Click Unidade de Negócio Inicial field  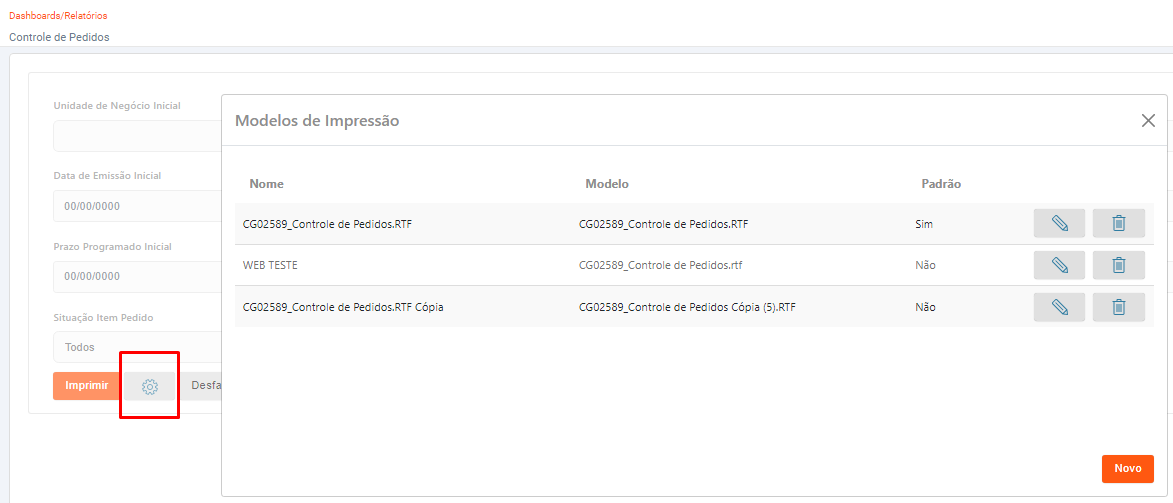pos(136,136)
